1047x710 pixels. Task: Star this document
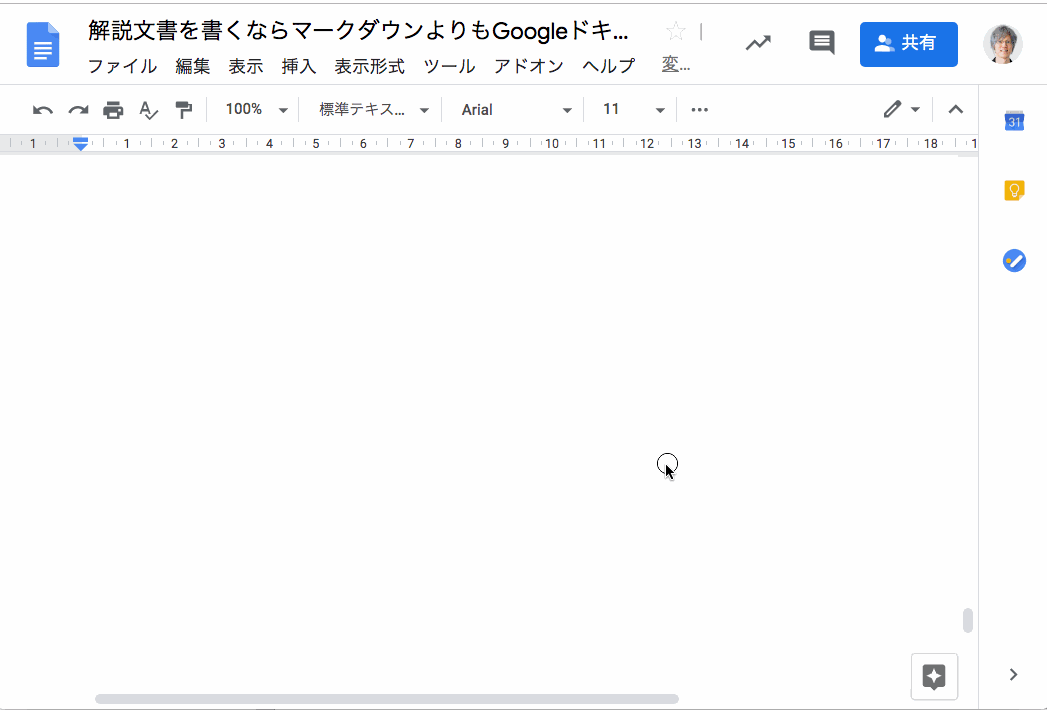click(x=675, y=31)
